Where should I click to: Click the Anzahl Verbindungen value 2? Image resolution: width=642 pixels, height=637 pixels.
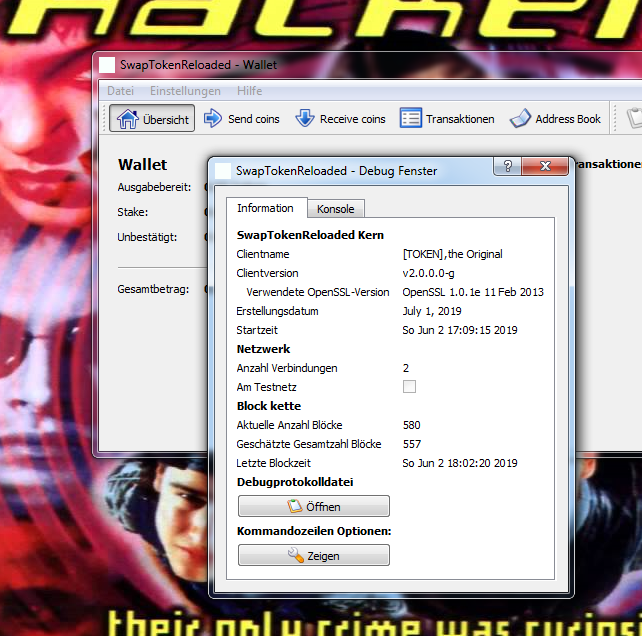tap(406, 368)
